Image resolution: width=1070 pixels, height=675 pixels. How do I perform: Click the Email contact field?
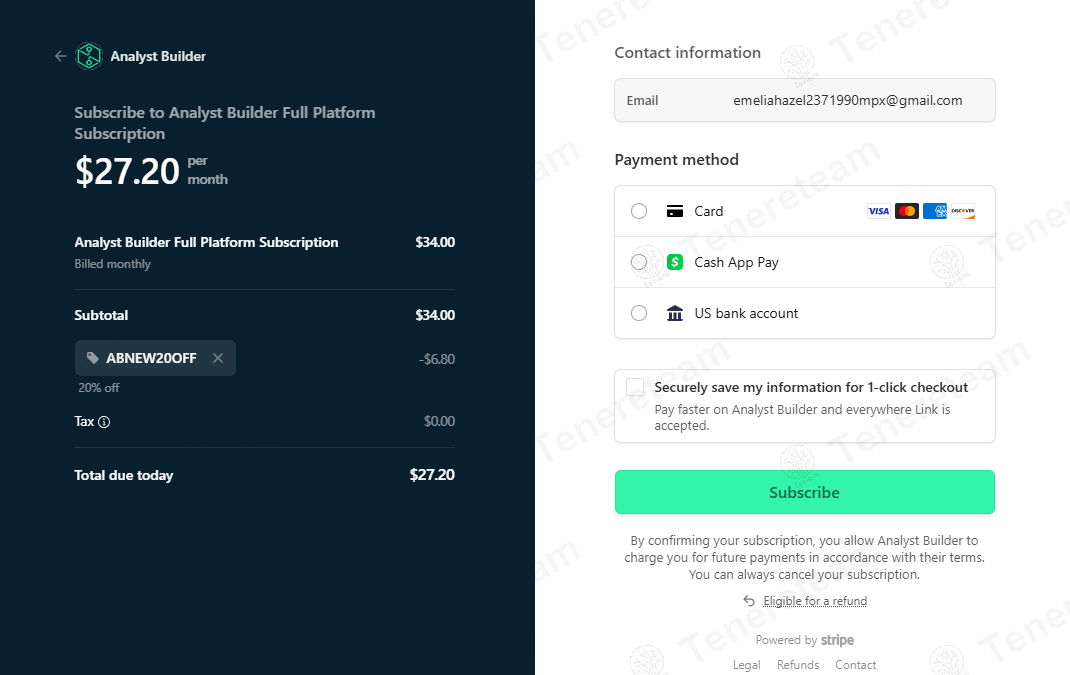pyautogui.click(x=805, y=100)
